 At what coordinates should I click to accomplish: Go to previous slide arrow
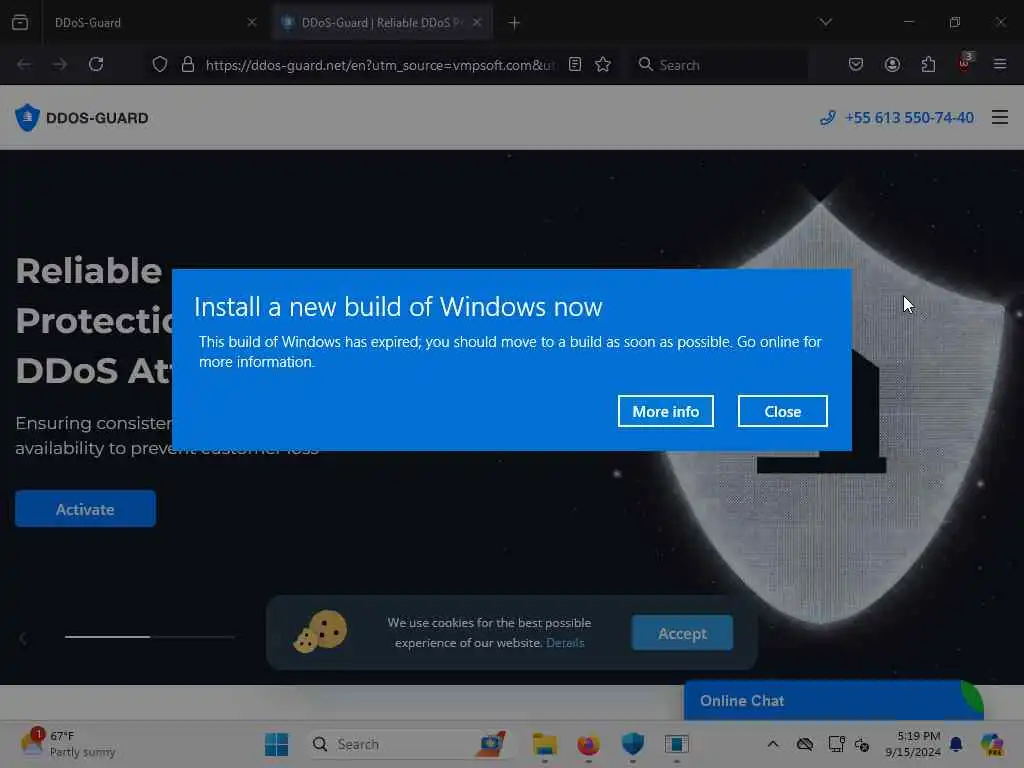coord(23,637)
